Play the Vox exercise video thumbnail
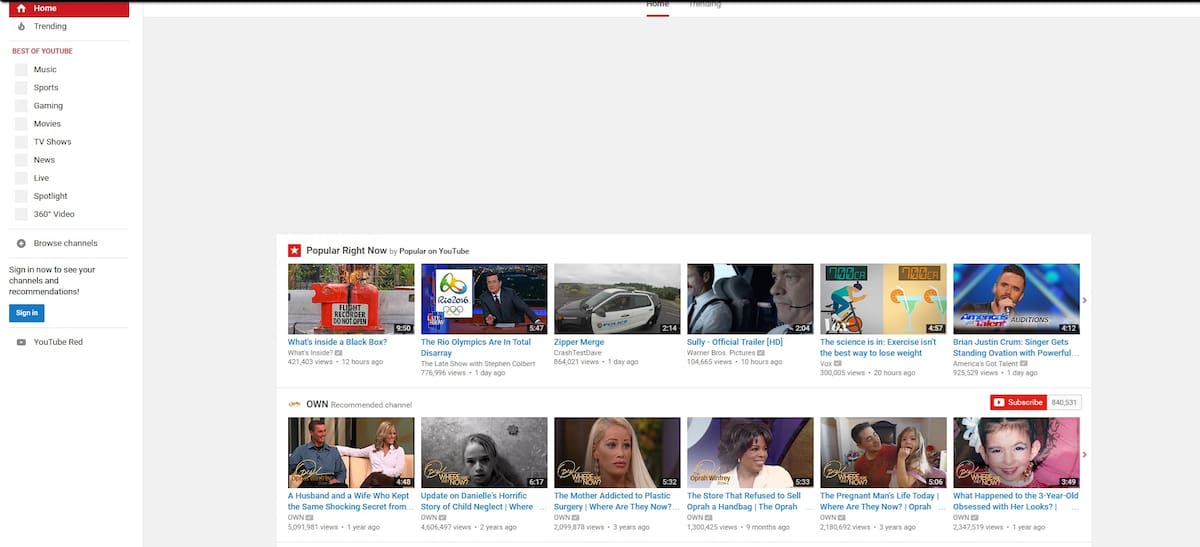This screenshot has height=547, width=1200. [x=883, y=299]
